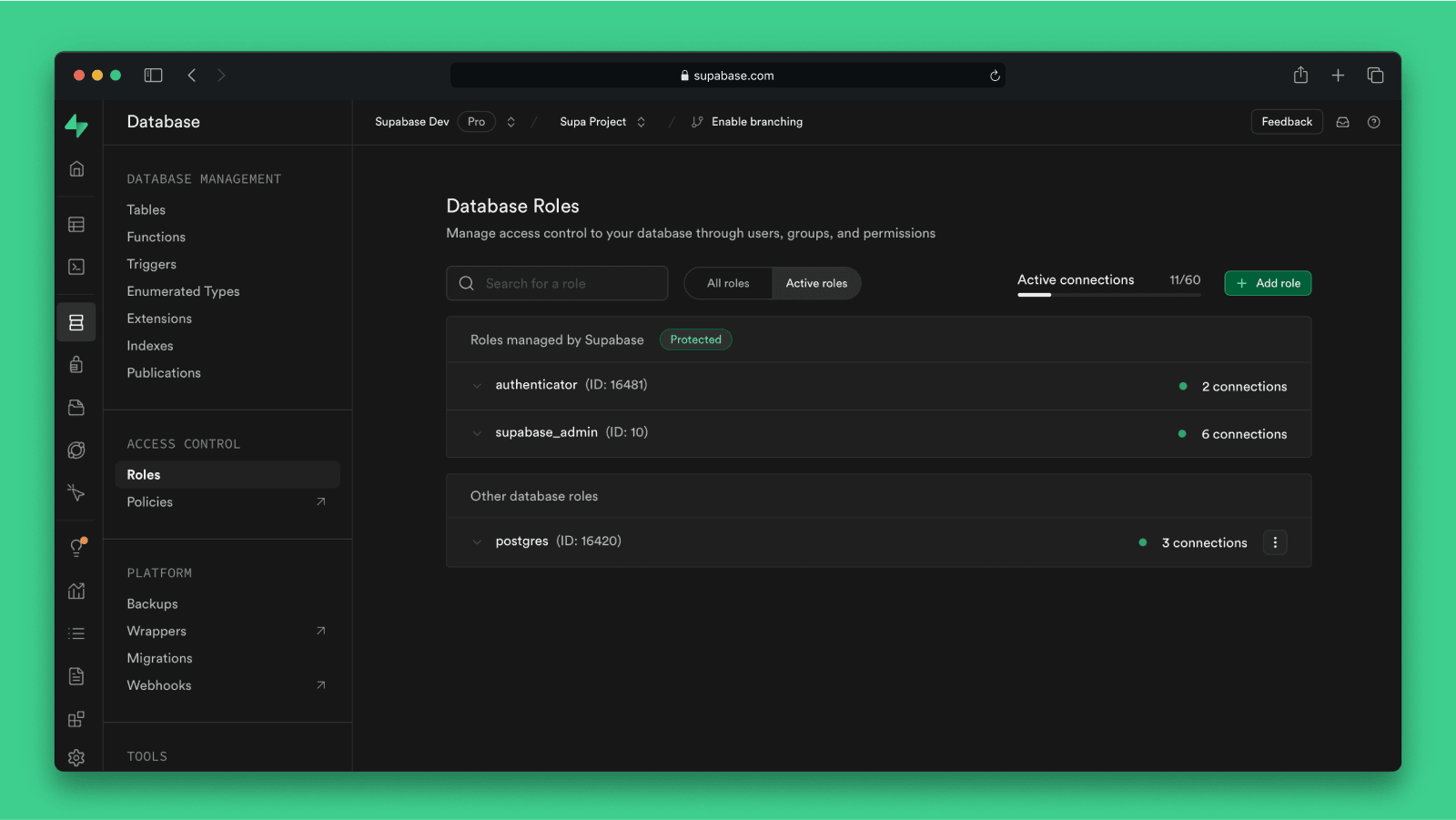Click the 11/60 connections count
This screenshot has height=820, width=1456.
(x=1185, y=280)
